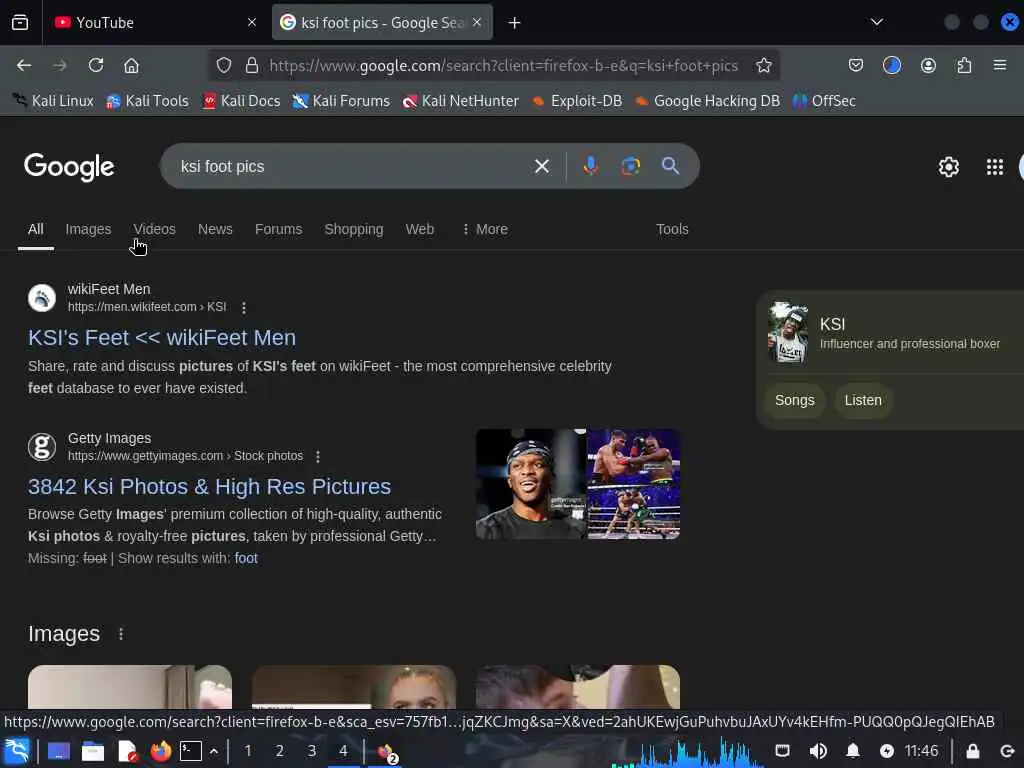Open the Getty Images result options menu
1024x768 pixels.
click(x=317, y=456)
